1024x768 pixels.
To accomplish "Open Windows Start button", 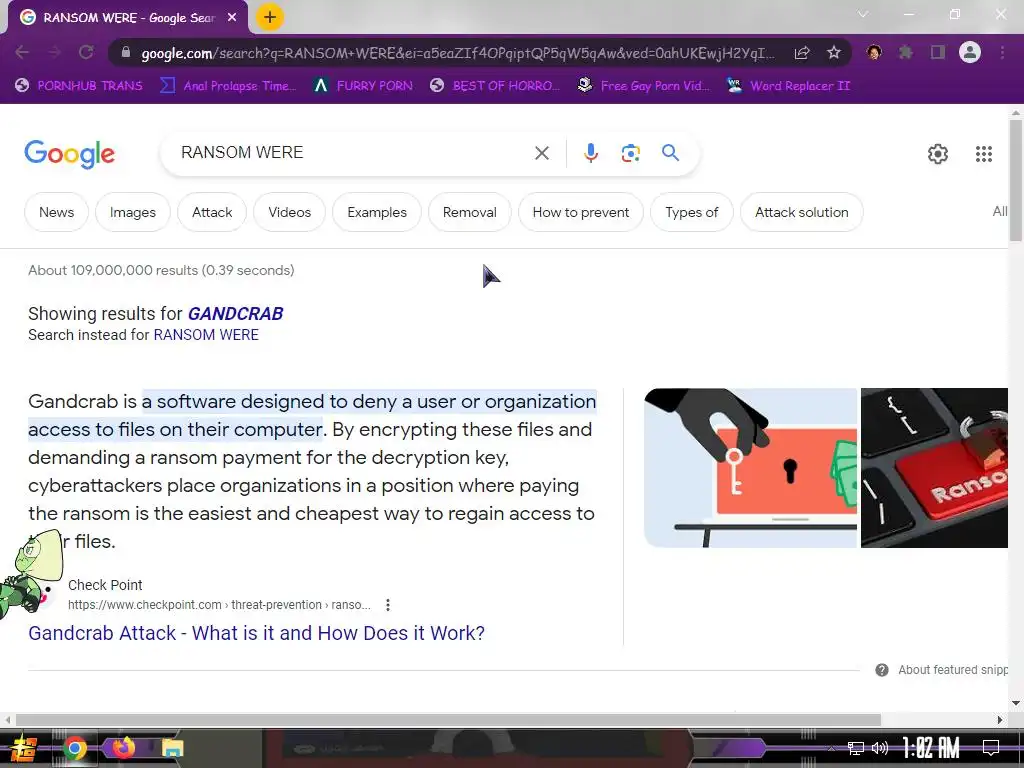I will (23, 748).
